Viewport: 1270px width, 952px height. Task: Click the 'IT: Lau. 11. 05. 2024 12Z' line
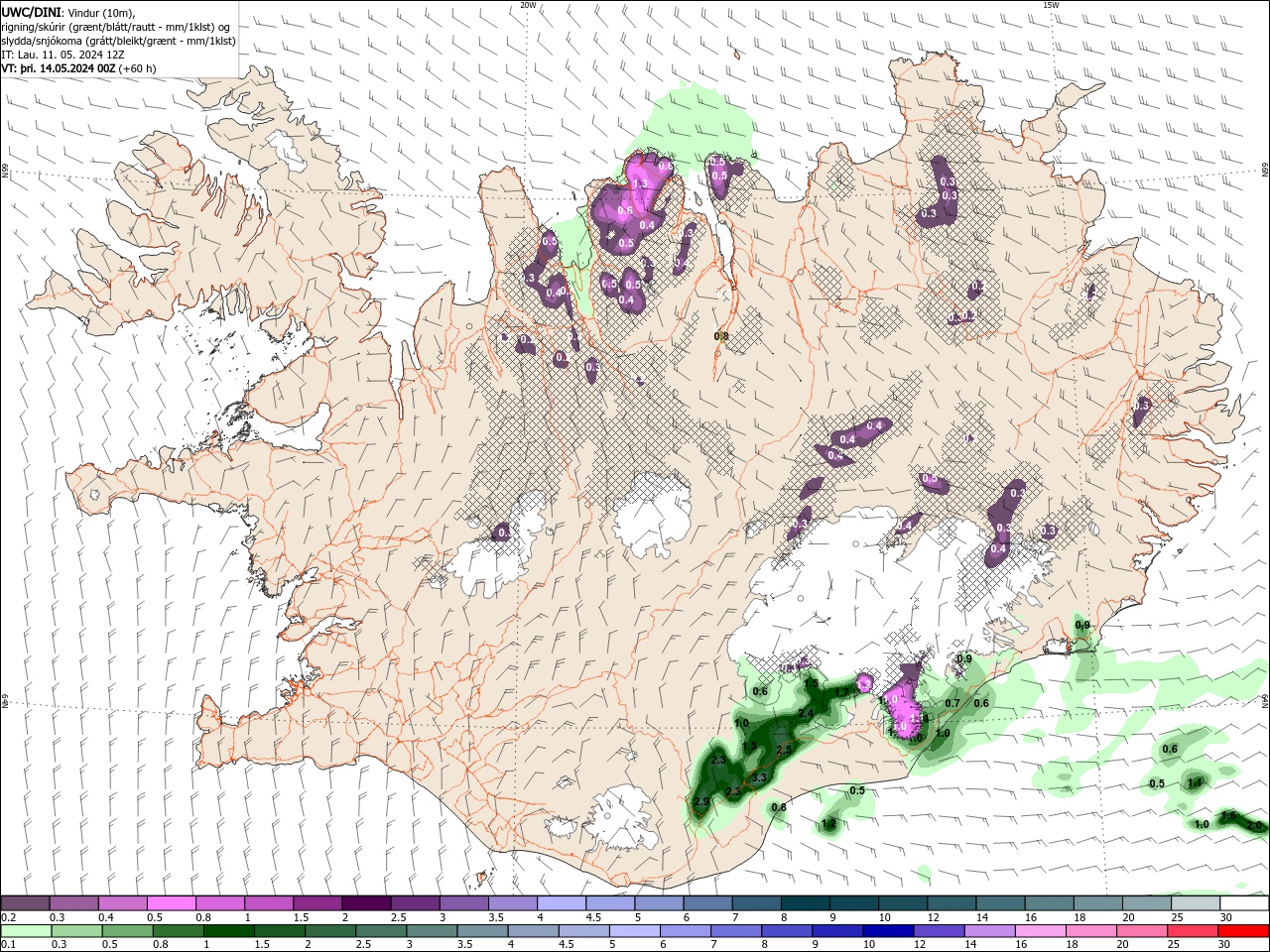63,55
